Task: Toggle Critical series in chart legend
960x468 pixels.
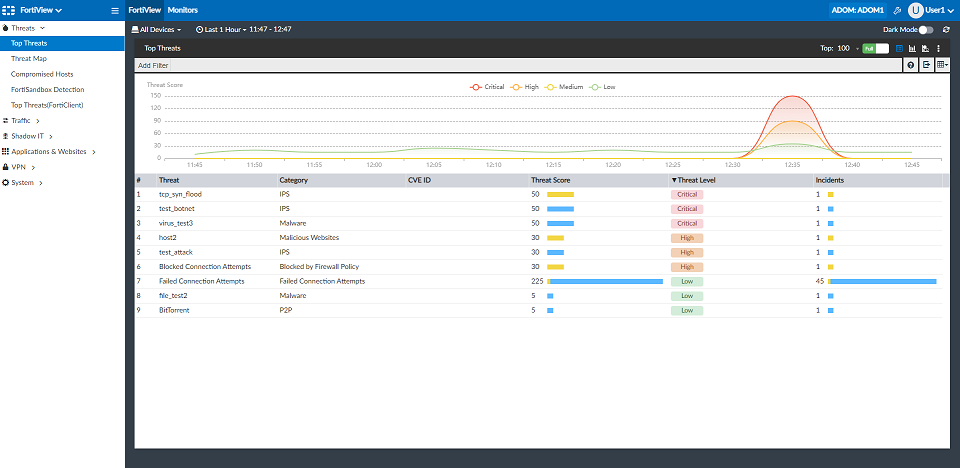Action: [x=488, y=87]
